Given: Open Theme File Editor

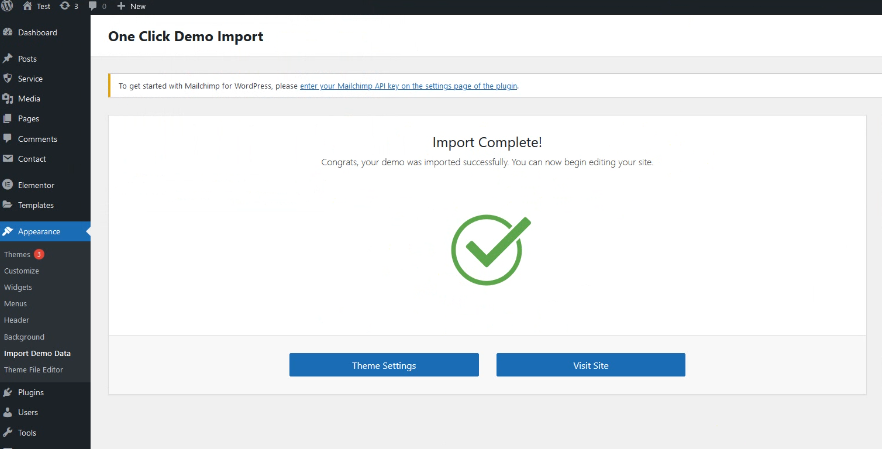Looking at the screenshot, I should click(x=33, y=370).
